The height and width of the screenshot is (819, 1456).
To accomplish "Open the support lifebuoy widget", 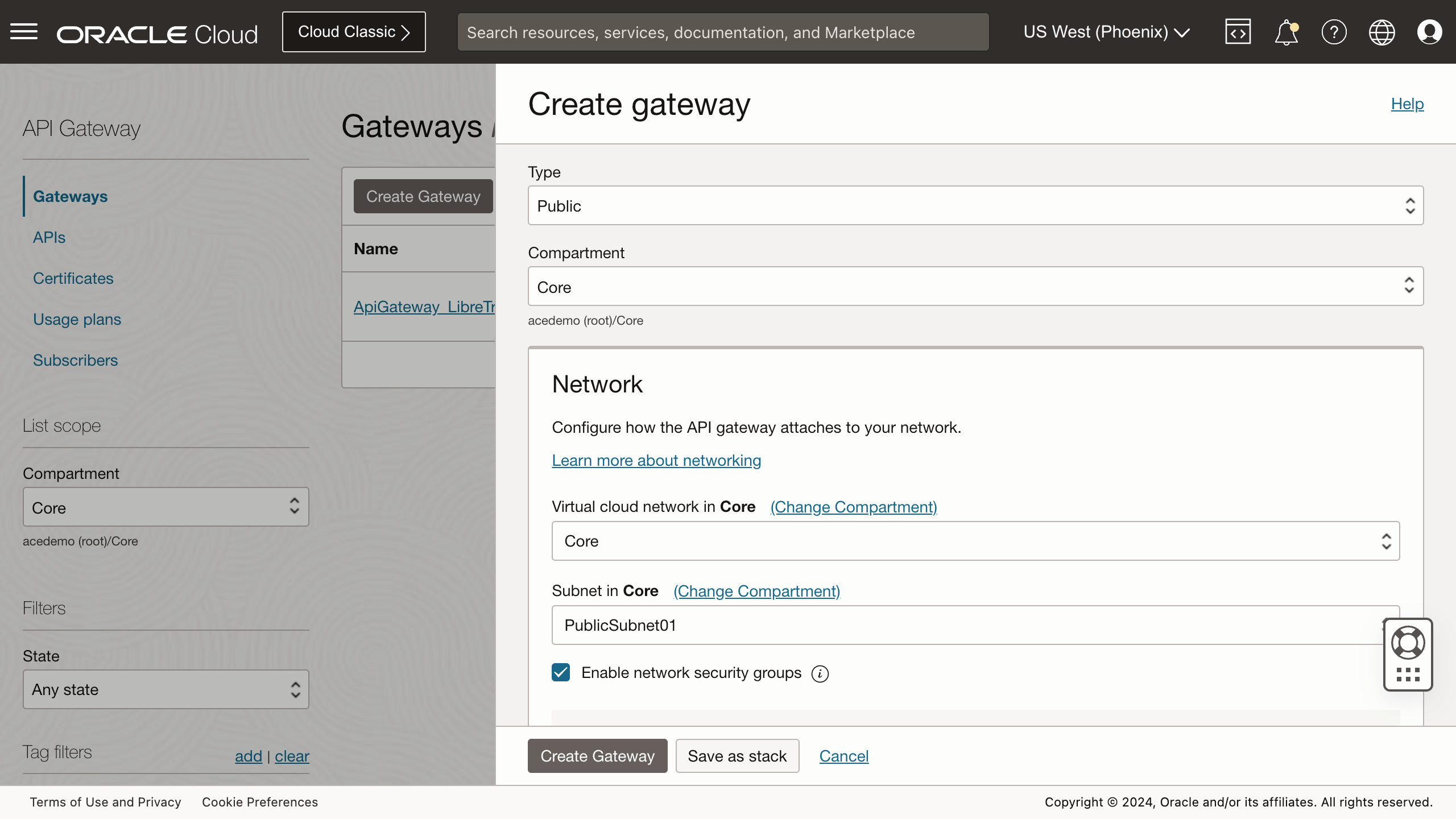I will [x=1408, y=643].
